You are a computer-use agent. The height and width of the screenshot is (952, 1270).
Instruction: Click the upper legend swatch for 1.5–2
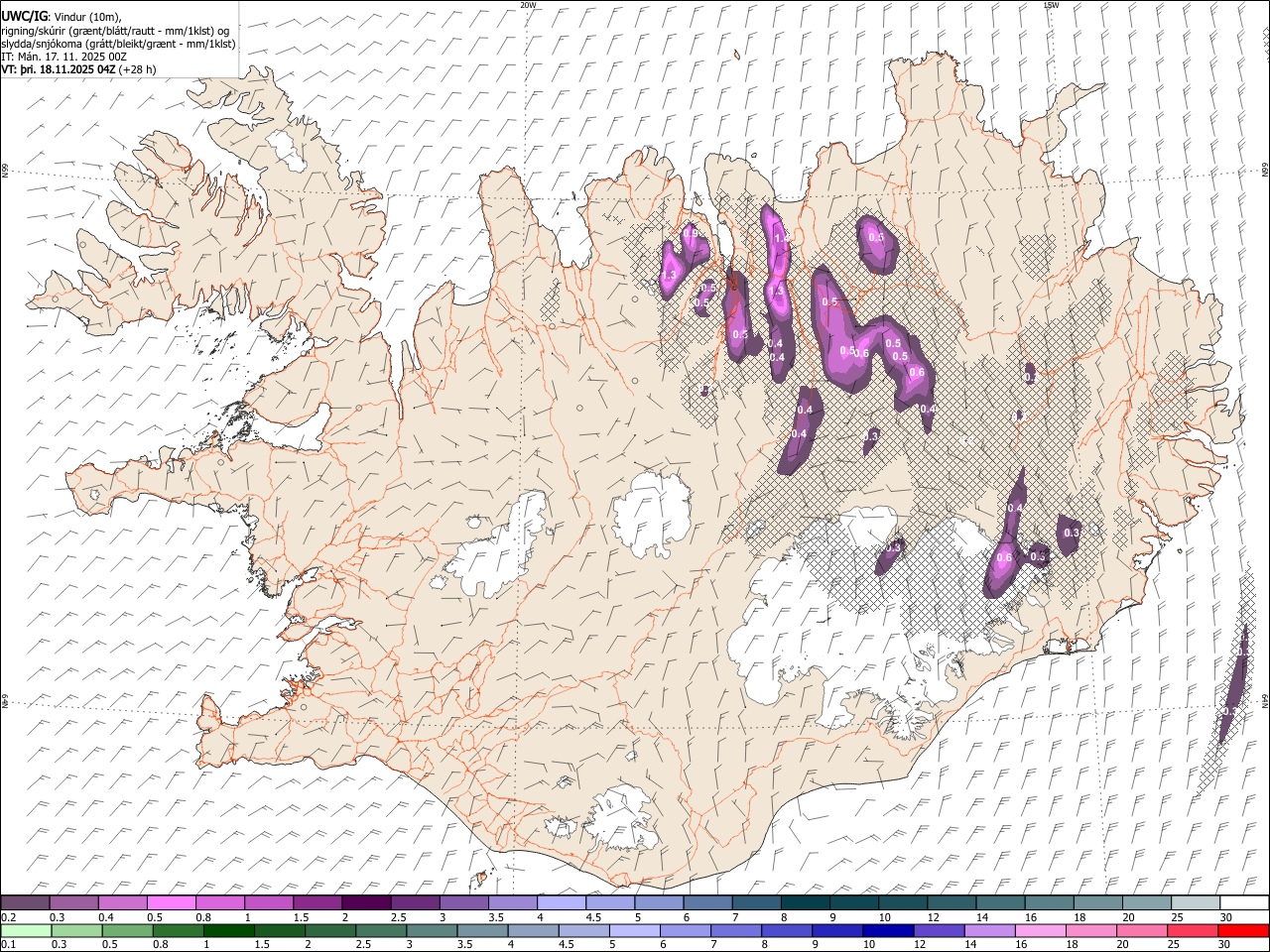[x=317, y=902]
